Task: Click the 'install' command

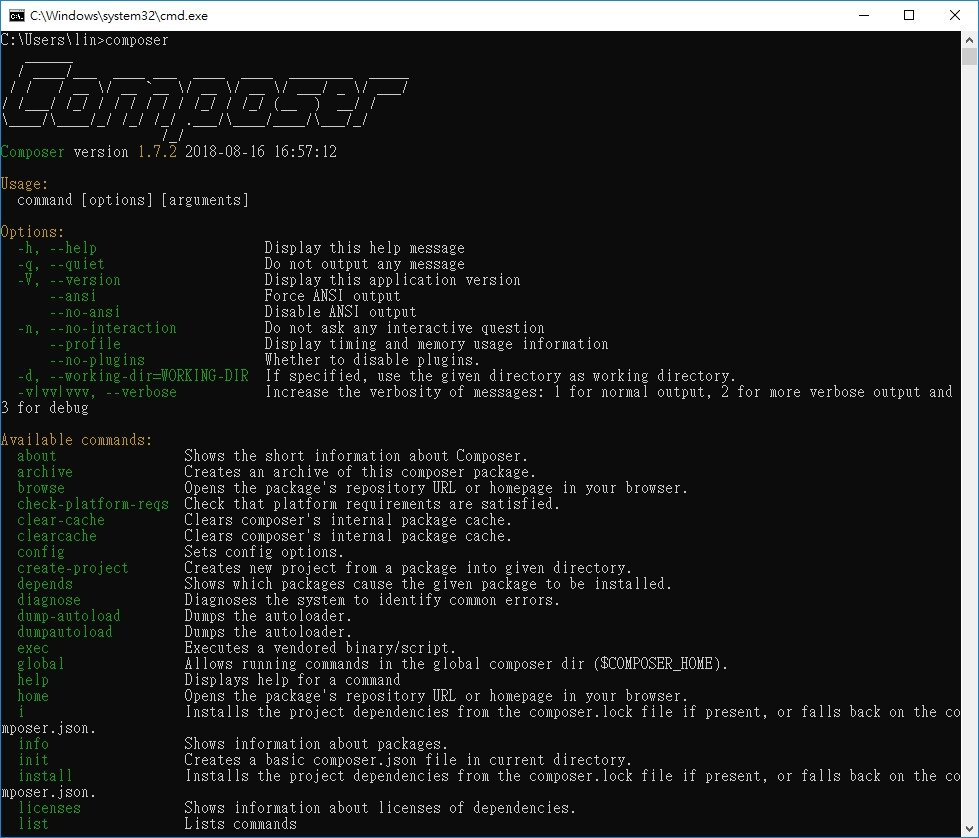Action: [x=45, y=776]
